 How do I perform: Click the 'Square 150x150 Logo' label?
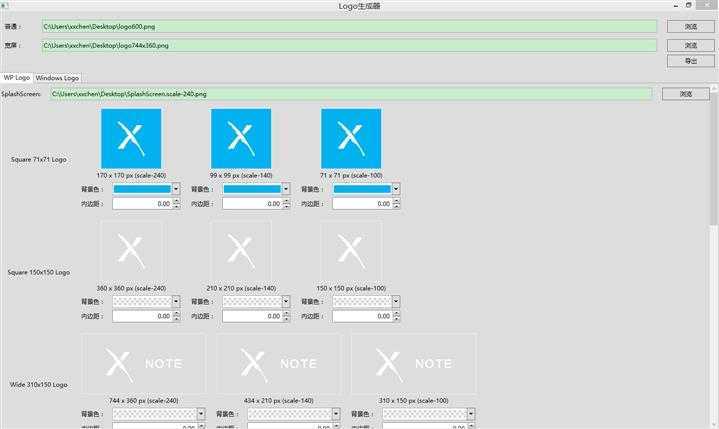coord(39,272)
